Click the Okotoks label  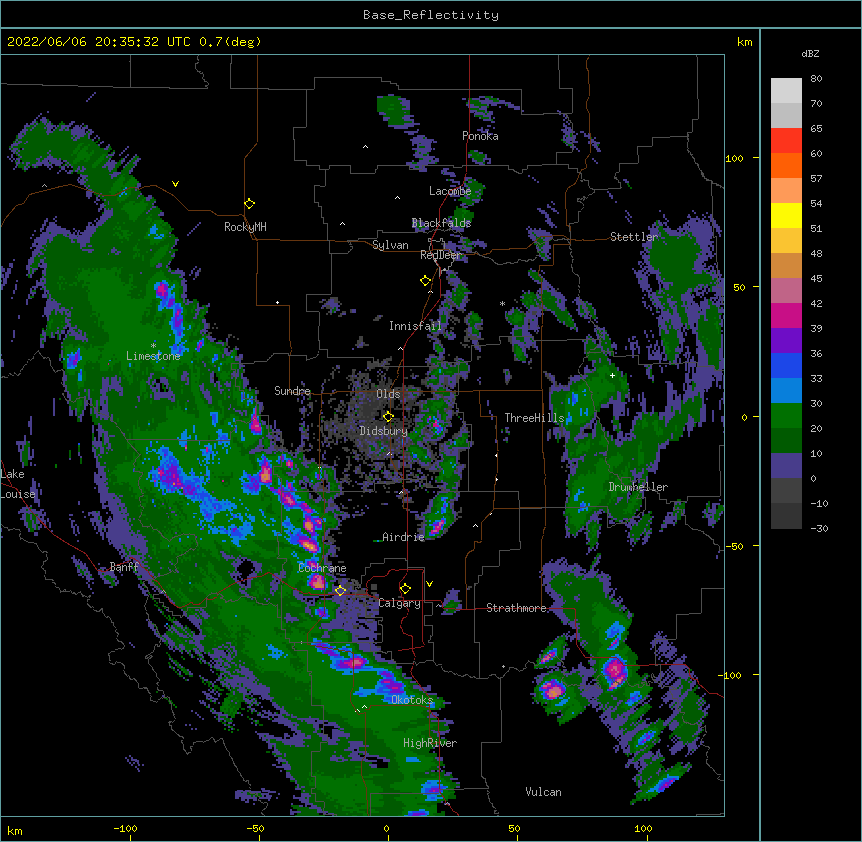click(x=412, y=700)
